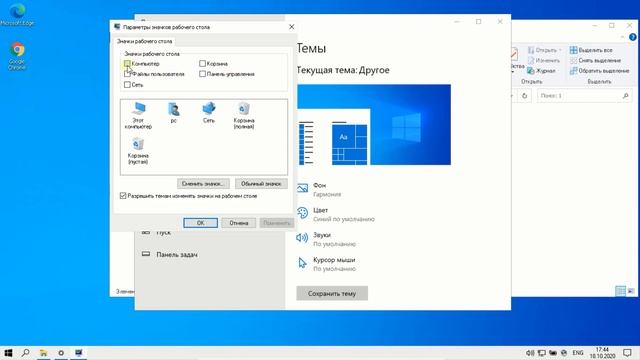Click the ENG language indicator

[578, 353]
